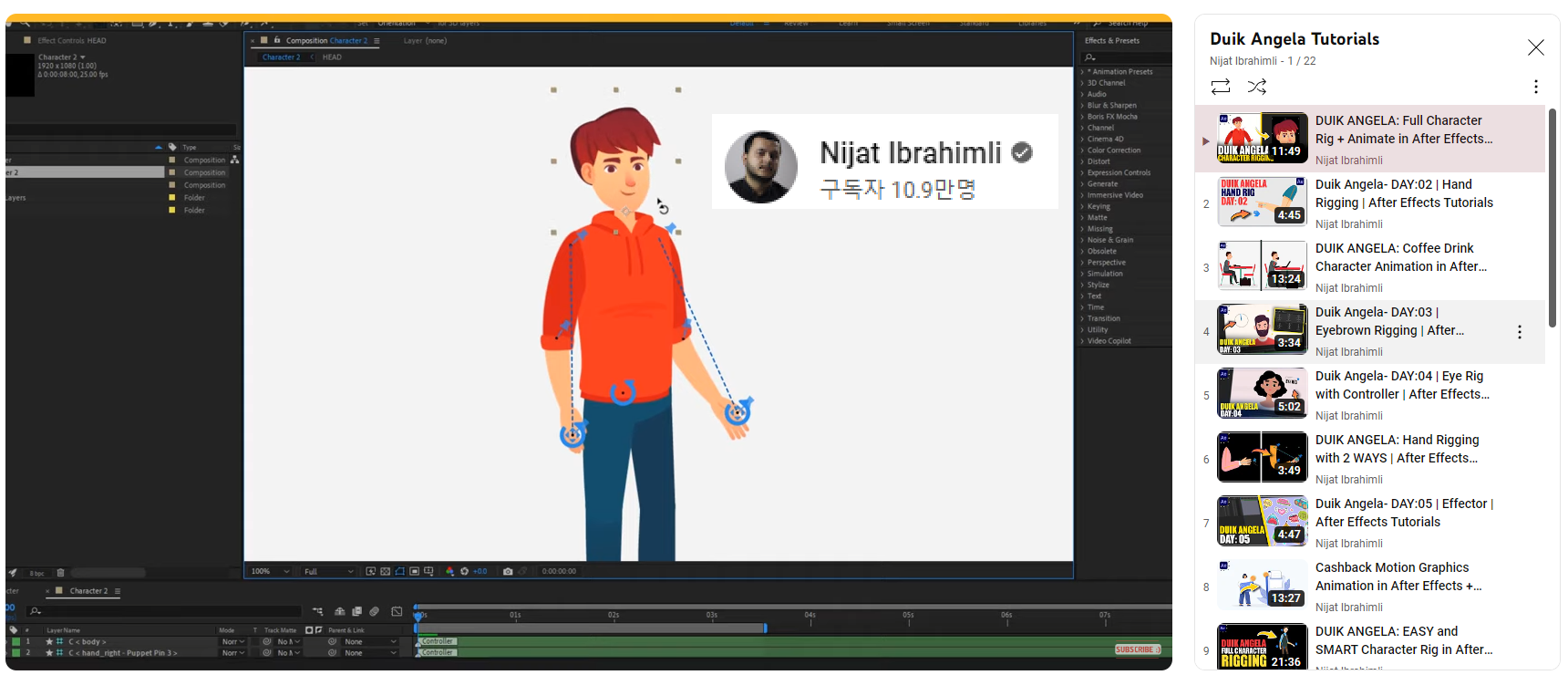Image resolution: width=1568 pixels, height=675 pixels.
Task: Click the Character 2 timeline tab color label
Action: pyautogui.click(x=59, y=590)
